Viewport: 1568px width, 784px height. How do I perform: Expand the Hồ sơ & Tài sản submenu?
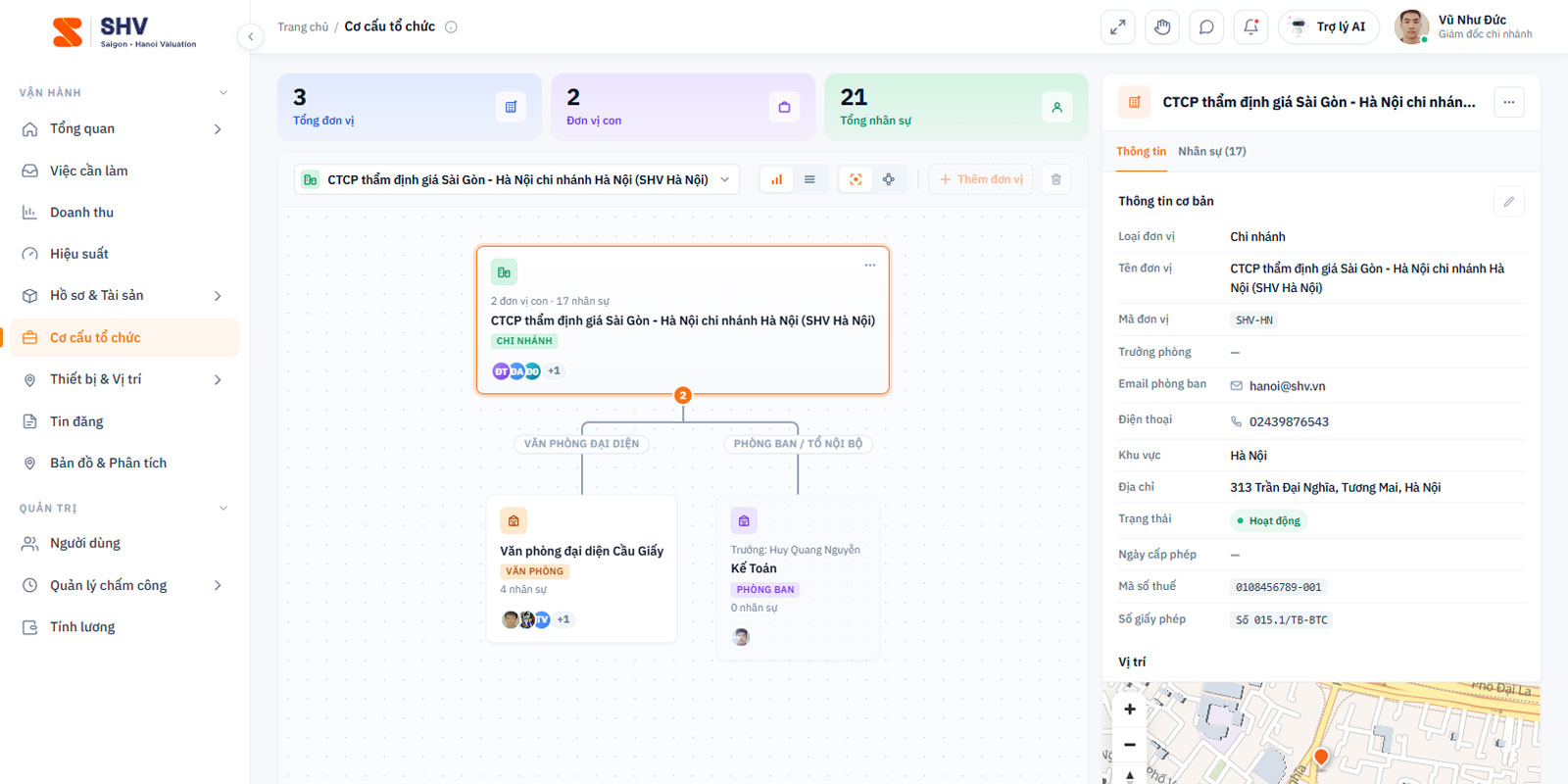[218, 296]
